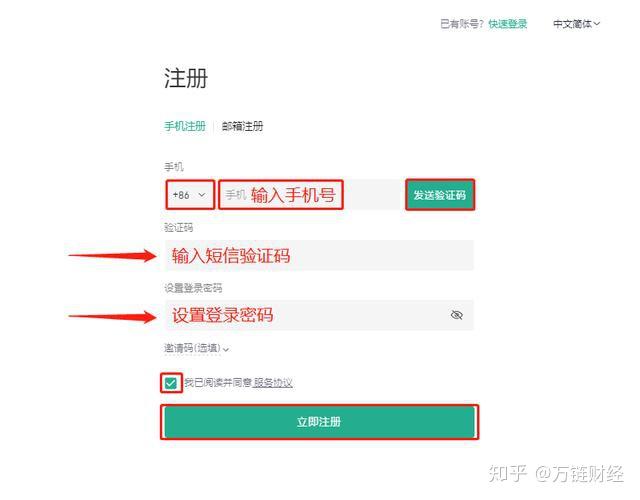The image size is (640, 500).
Task: Click the 发送验证码 button
Action: pos(440,195)
